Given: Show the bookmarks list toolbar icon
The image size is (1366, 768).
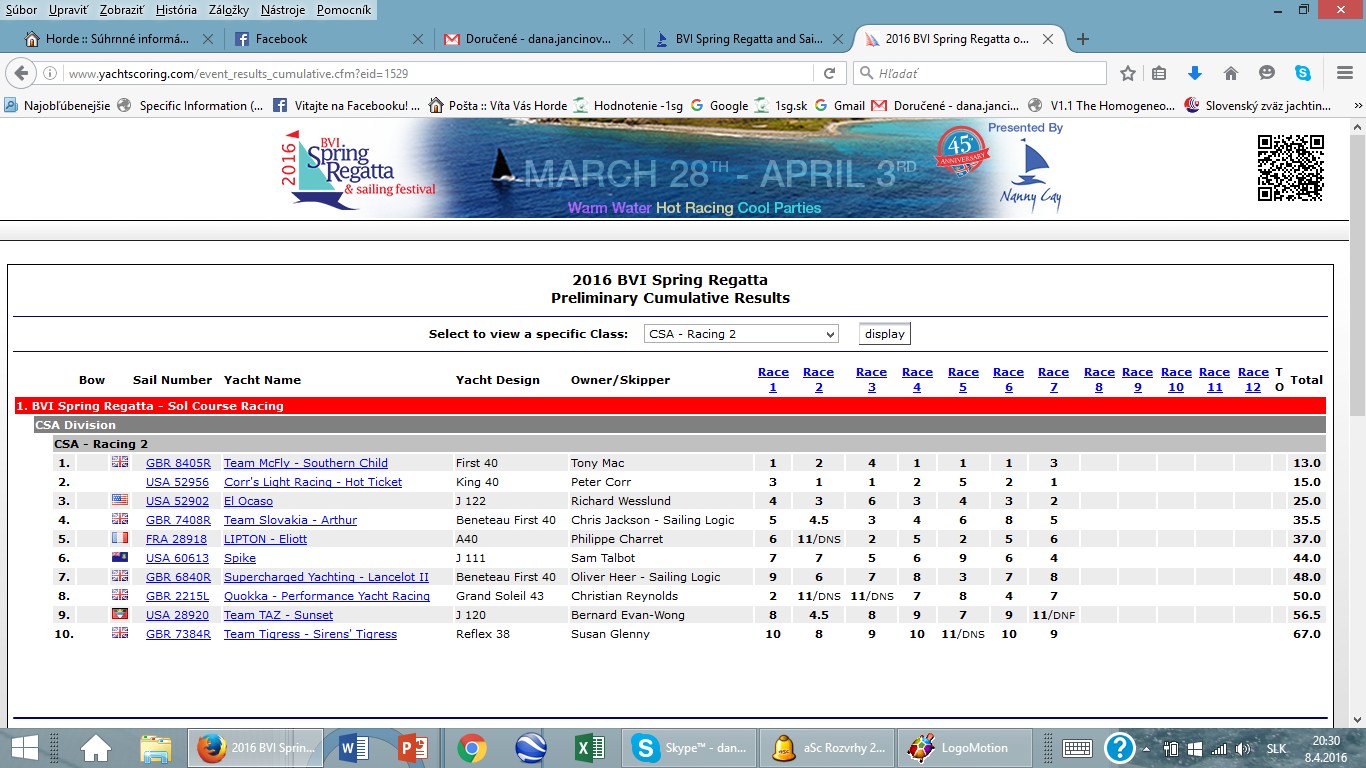Looking at the screenshot, I should pyautogui.click(x=1159, y=73).
